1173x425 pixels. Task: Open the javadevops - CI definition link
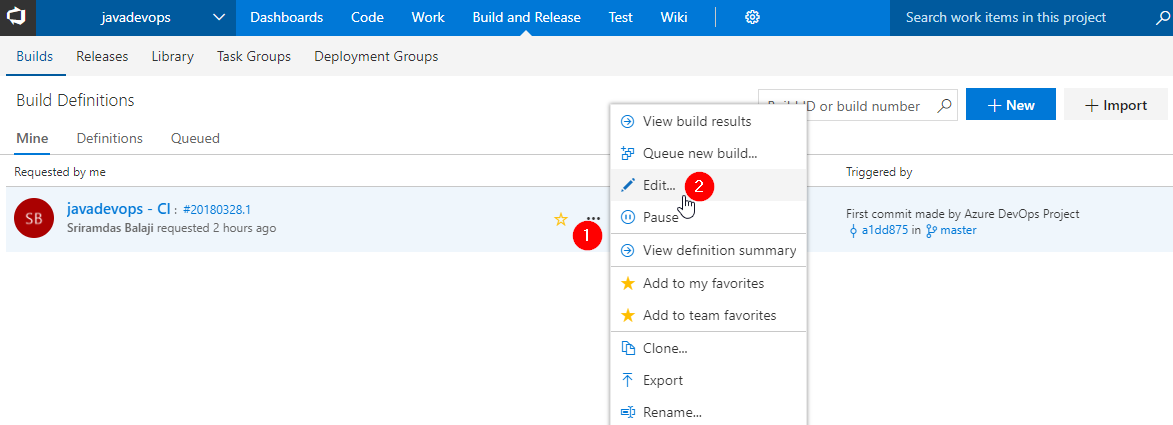point(119,209)
